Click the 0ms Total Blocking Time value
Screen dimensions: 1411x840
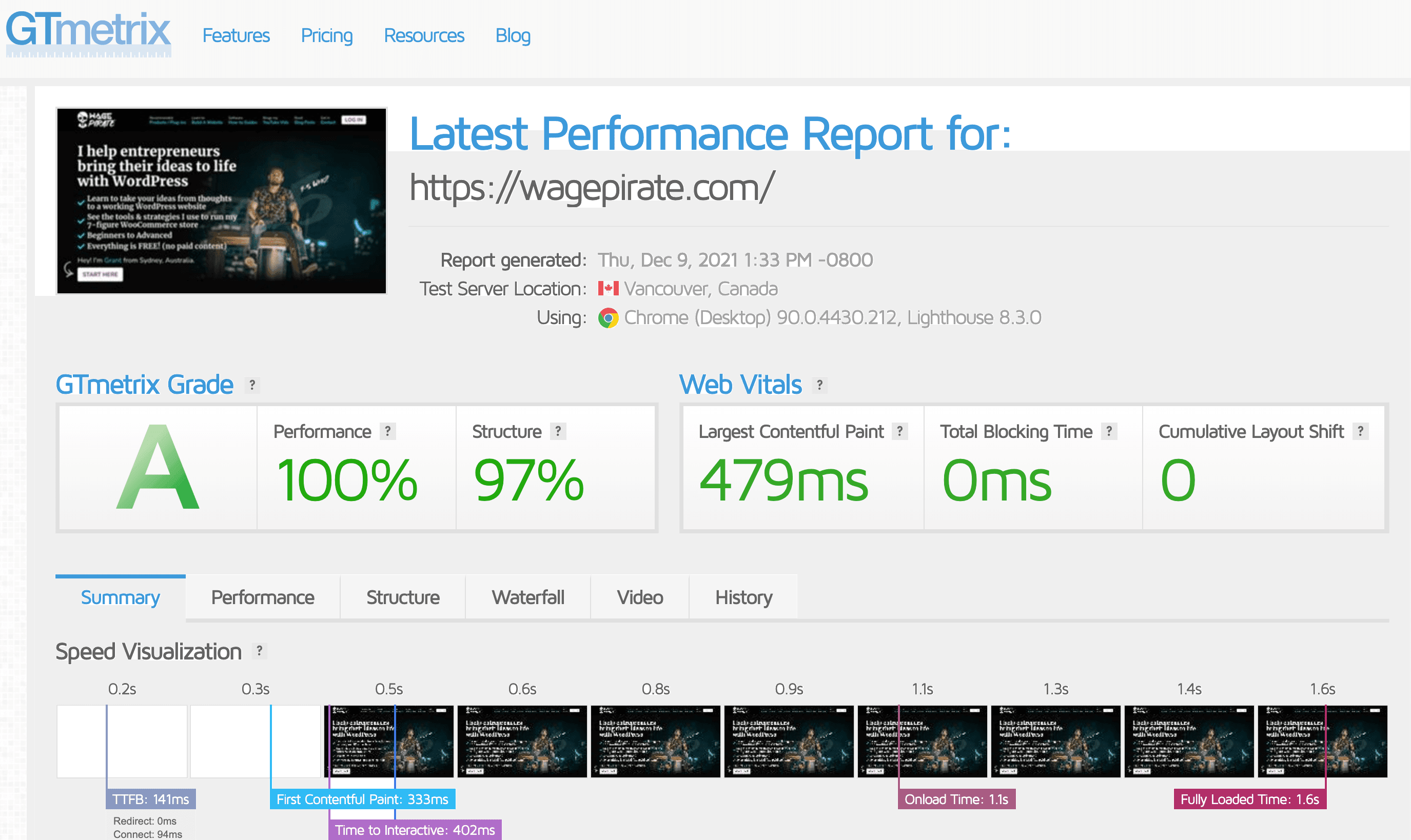tap(996, 481)
